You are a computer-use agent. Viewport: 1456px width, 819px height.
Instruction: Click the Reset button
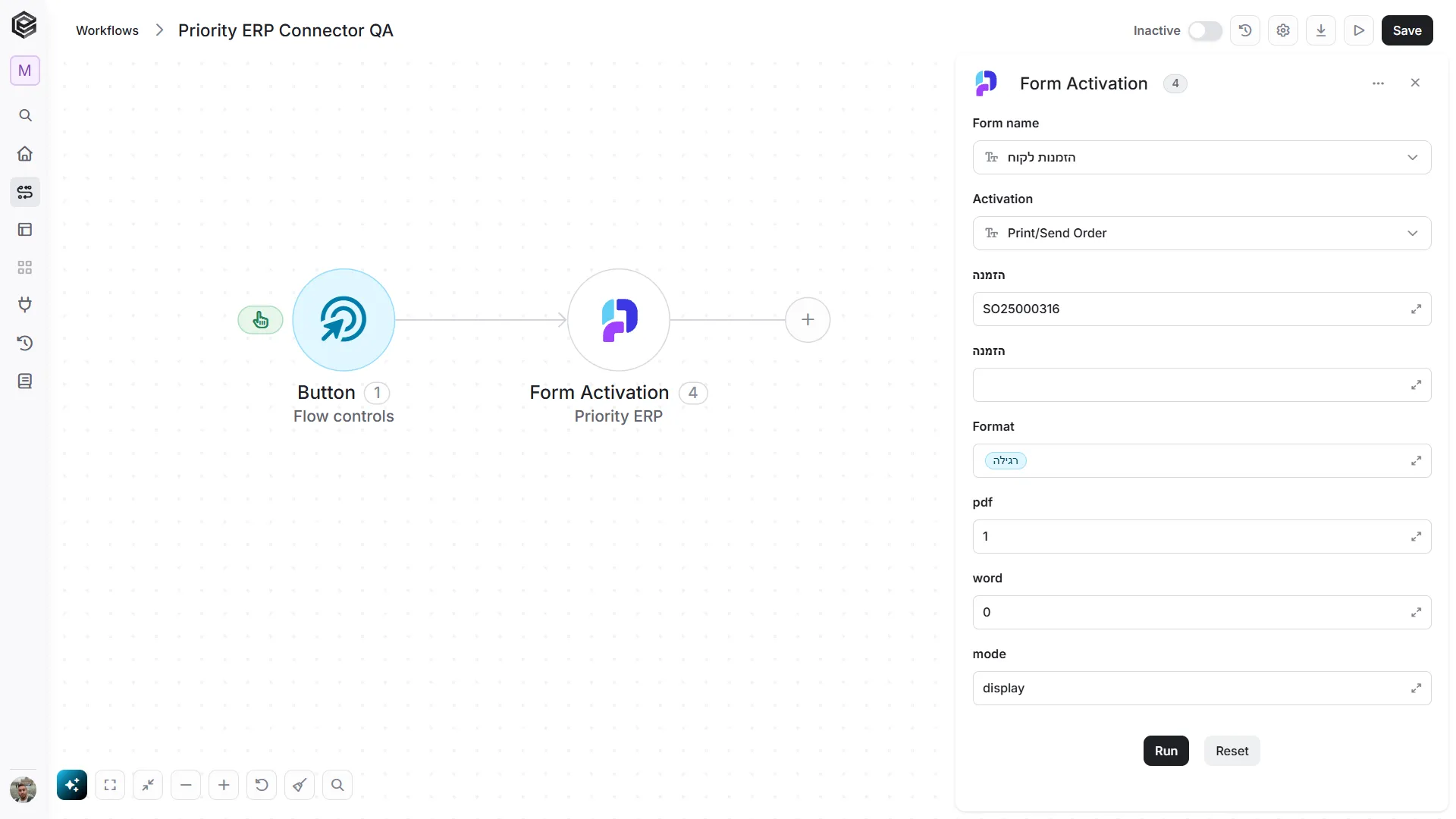pos(1232,751)
